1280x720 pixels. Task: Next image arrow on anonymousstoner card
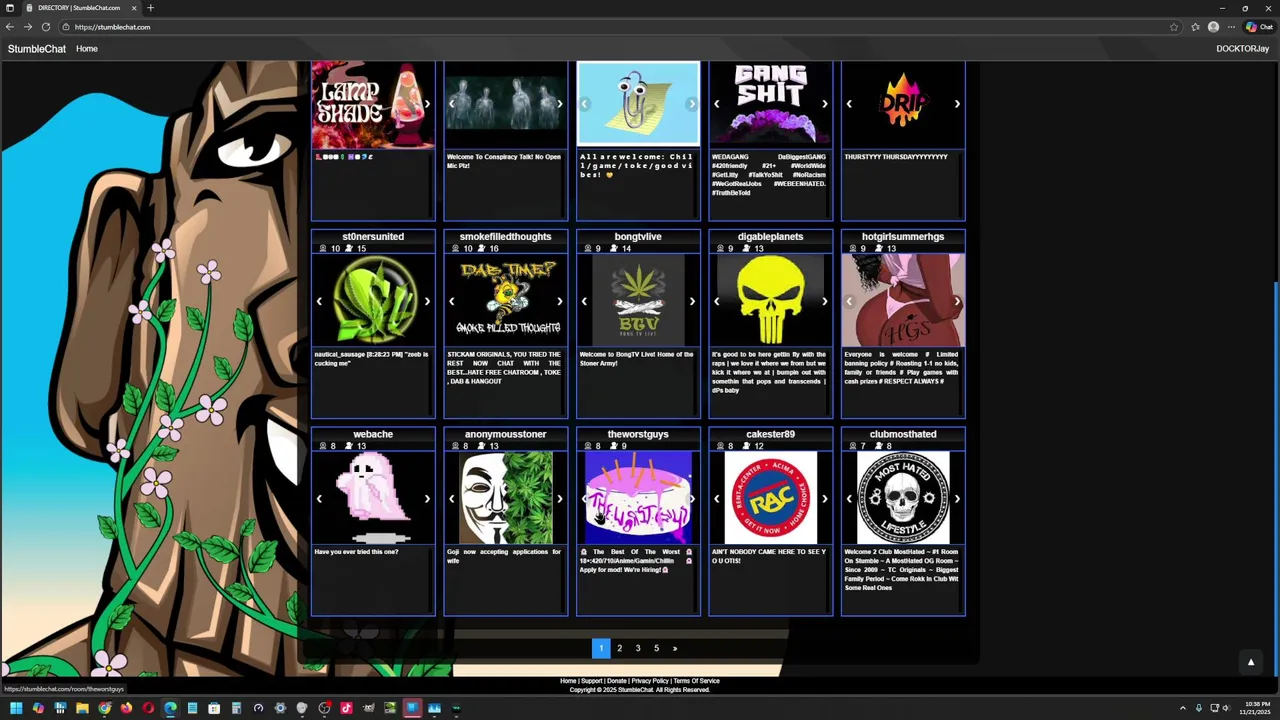pos(559,499)
